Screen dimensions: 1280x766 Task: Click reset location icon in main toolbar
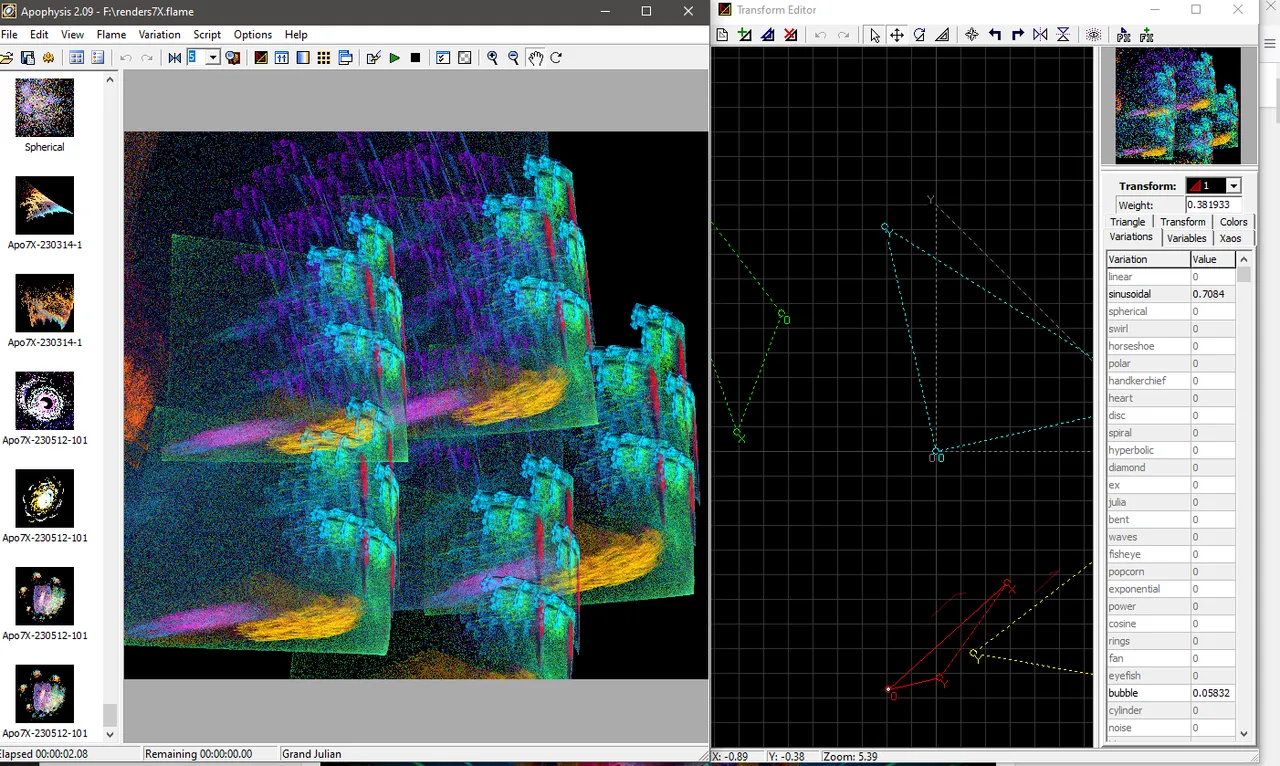pyautogui.click(x=175, y=58)
